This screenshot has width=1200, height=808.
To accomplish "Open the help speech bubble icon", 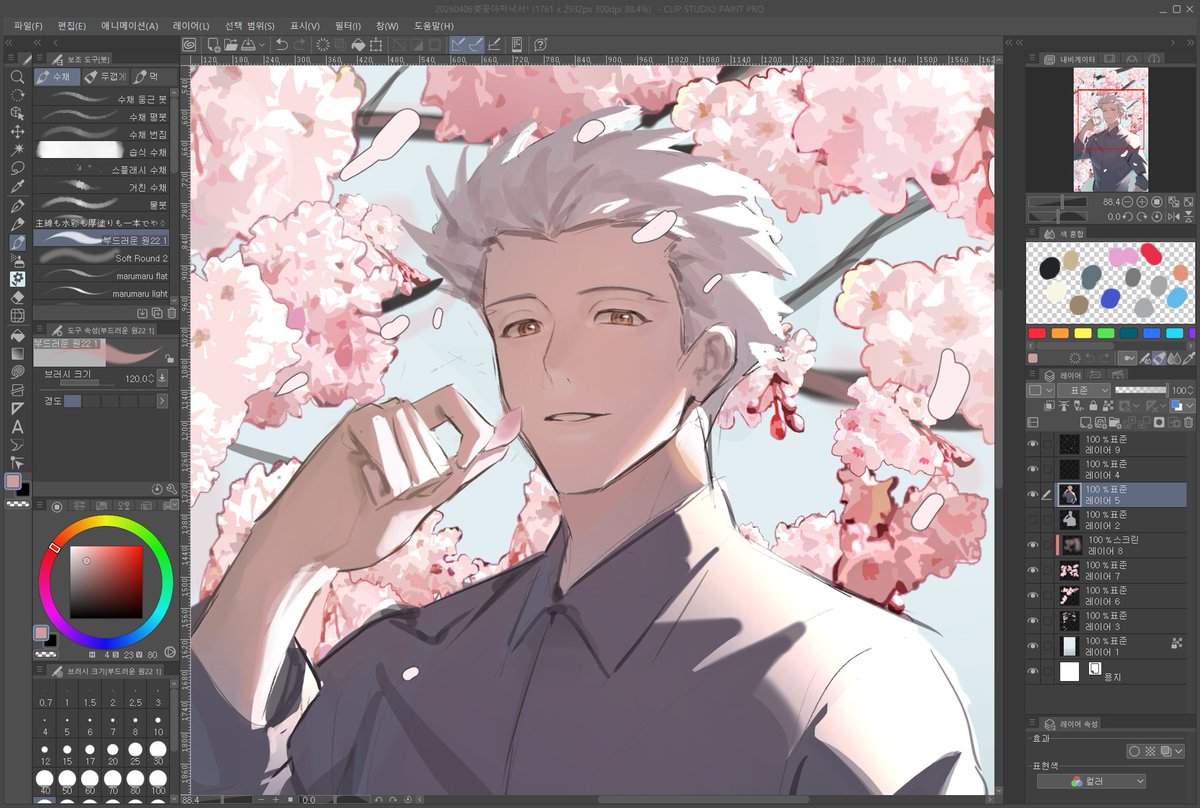I will pos(540,45).
